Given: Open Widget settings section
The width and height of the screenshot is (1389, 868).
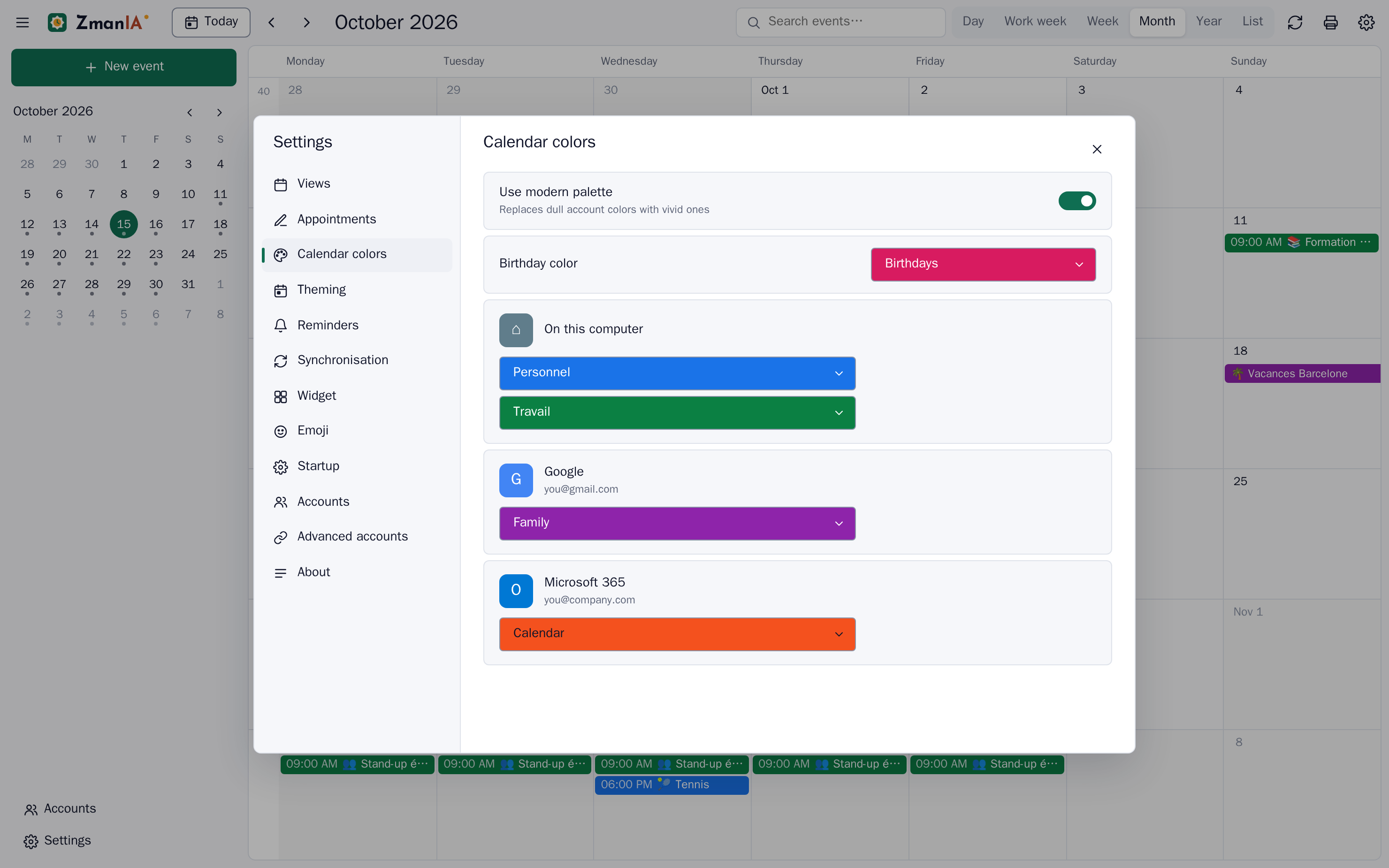Looking at the screenshot, I should [x=357, y=396].
